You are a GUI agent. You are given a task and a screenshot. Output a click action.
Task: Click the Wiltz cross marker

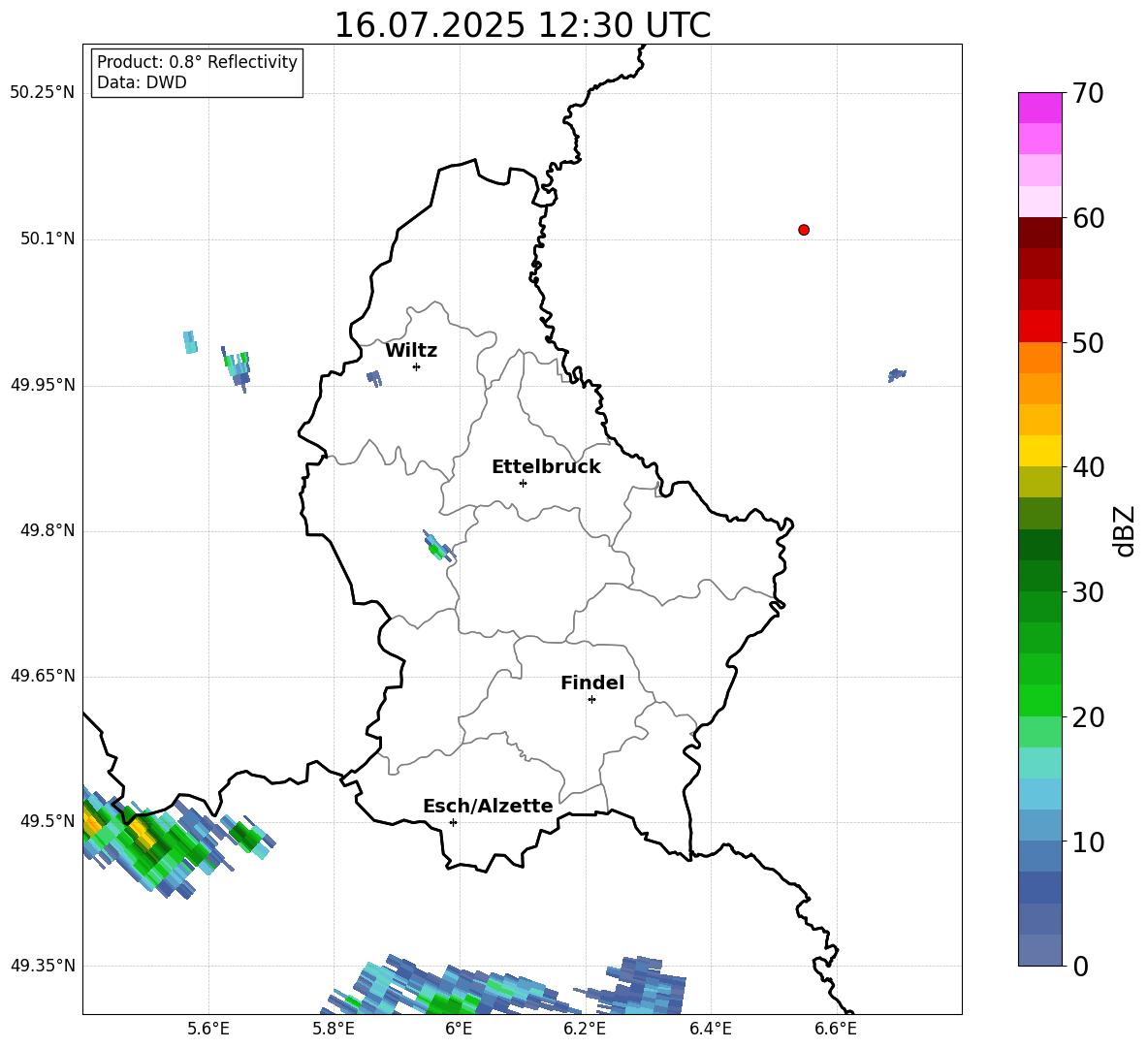tap(417, 366)
